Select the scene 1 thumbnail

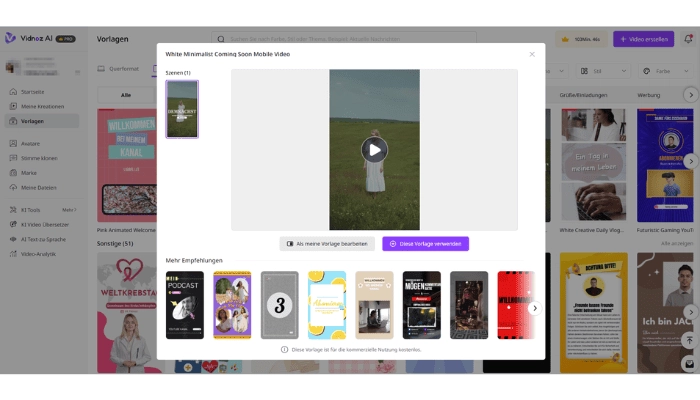[x=182, y=109]
